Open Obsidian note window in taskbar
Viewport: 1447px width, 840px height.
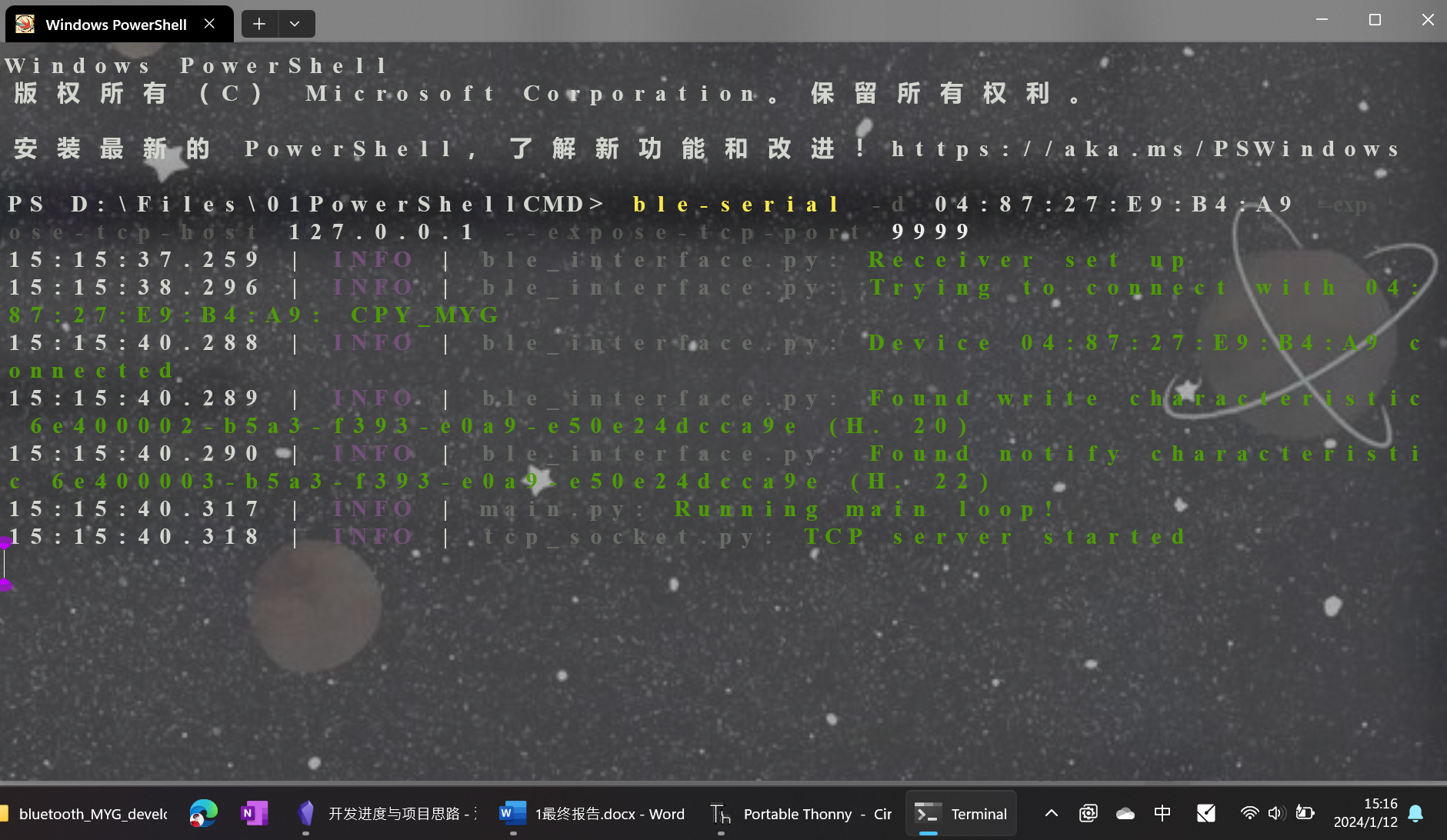click(388, 814)
